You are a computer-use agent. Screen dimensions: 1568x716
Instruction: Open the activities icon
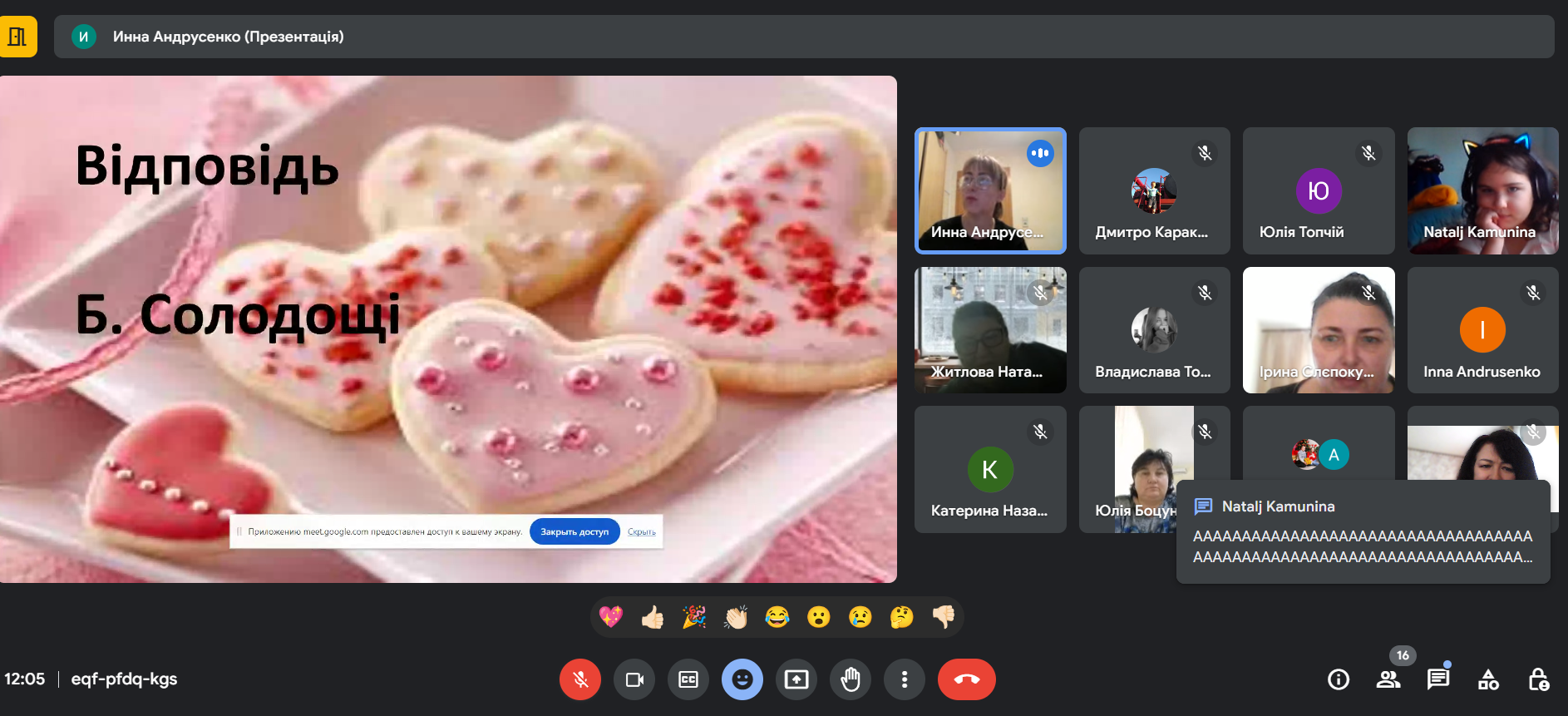(1488, 679)
